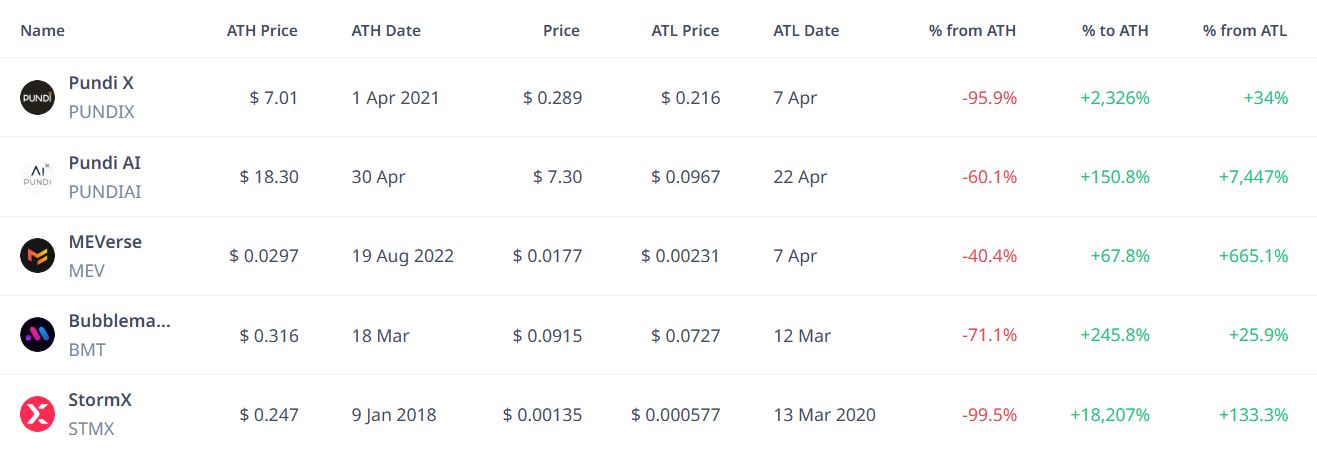Sort by % to ATH column header
The height and width of the screenshot is (452, 1317).
tap(1115, 30)
